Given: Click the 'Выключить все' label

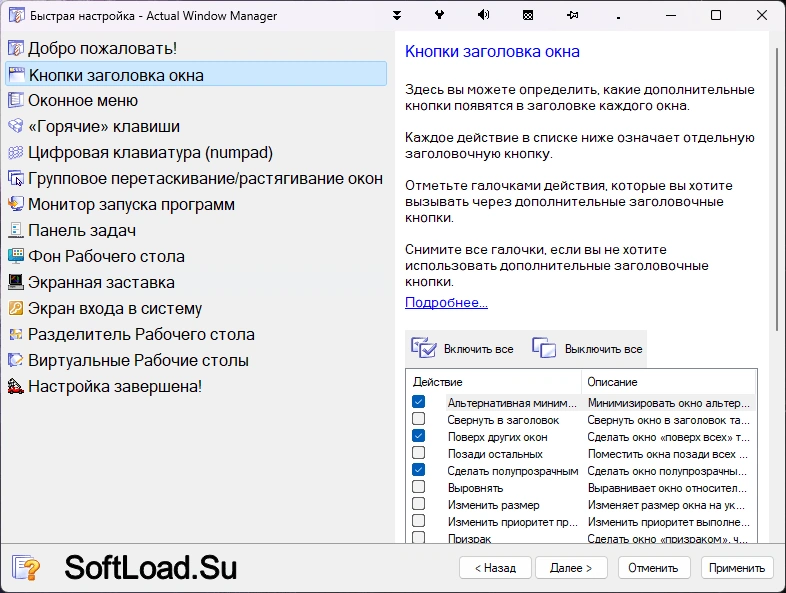Looking at the screenshot, I should click(604, 349).
